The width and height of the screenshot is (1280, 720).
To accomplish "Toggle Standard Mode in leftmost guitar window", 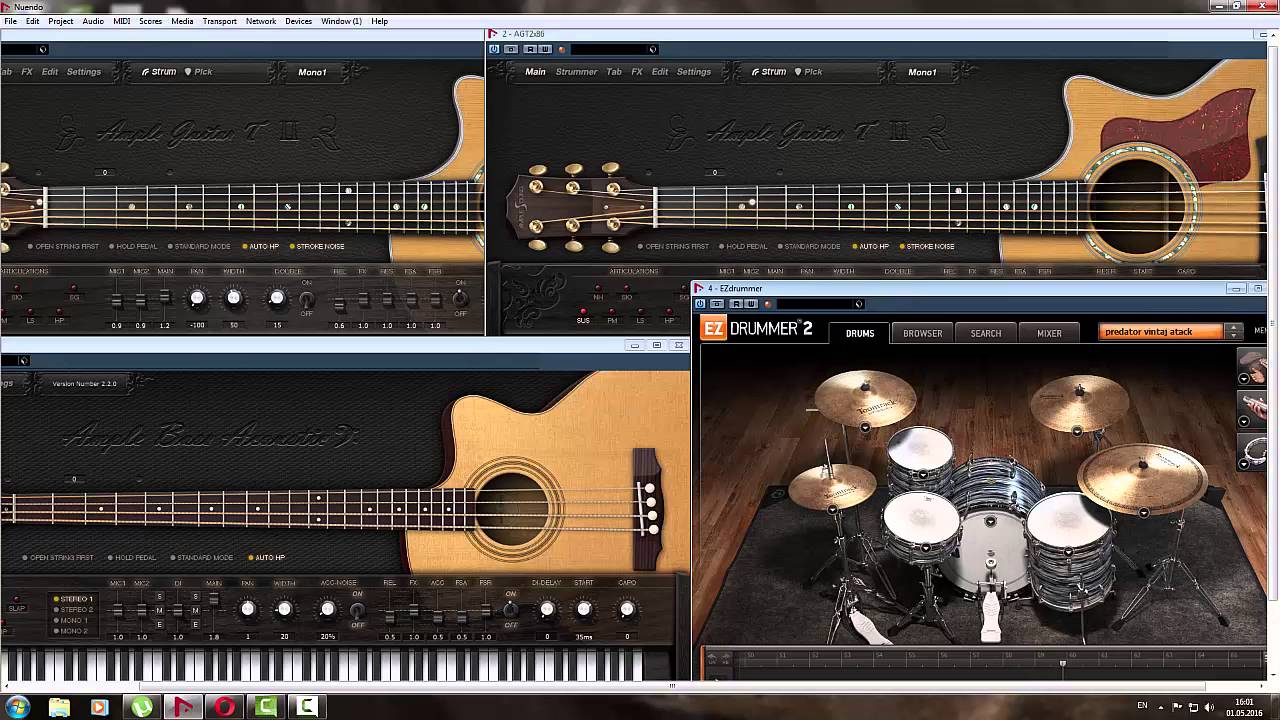I will pos(198,246).
